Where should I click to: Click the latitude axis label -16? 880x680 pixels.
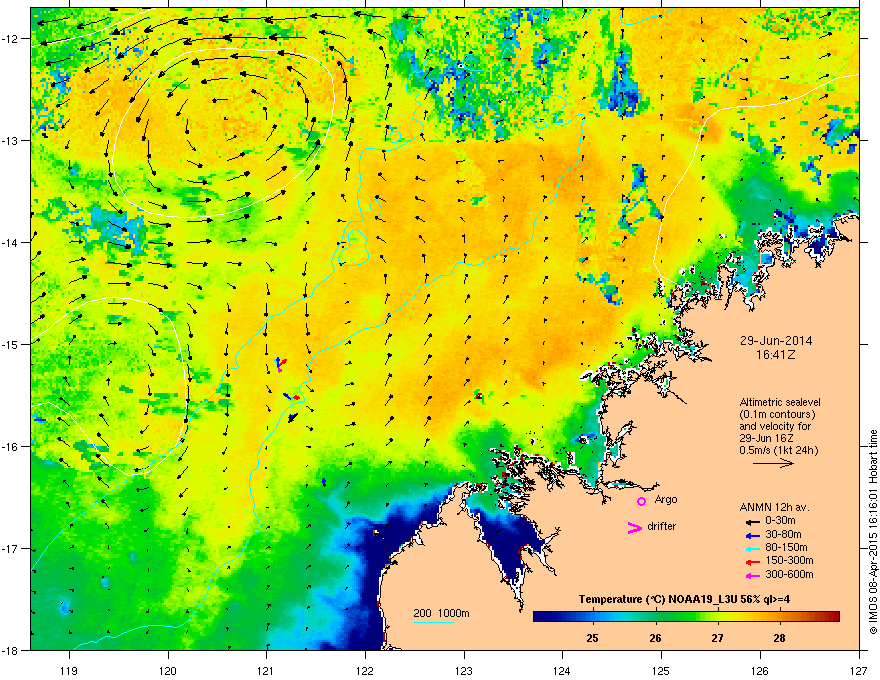coord(12,447)
